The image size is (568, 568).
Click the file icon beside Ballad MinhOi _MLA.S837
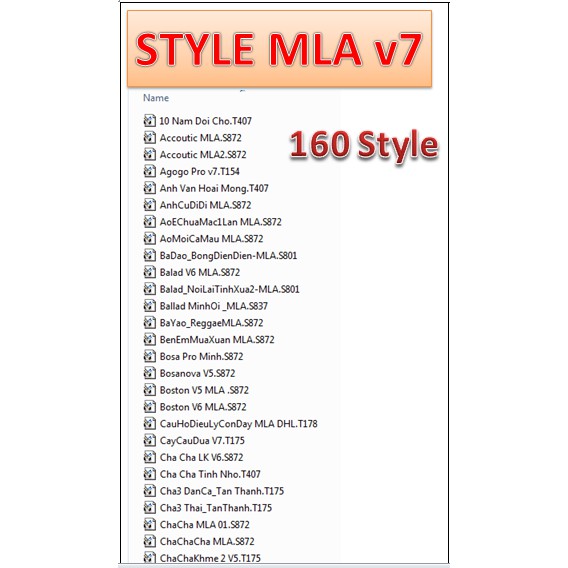click(150, 305)
